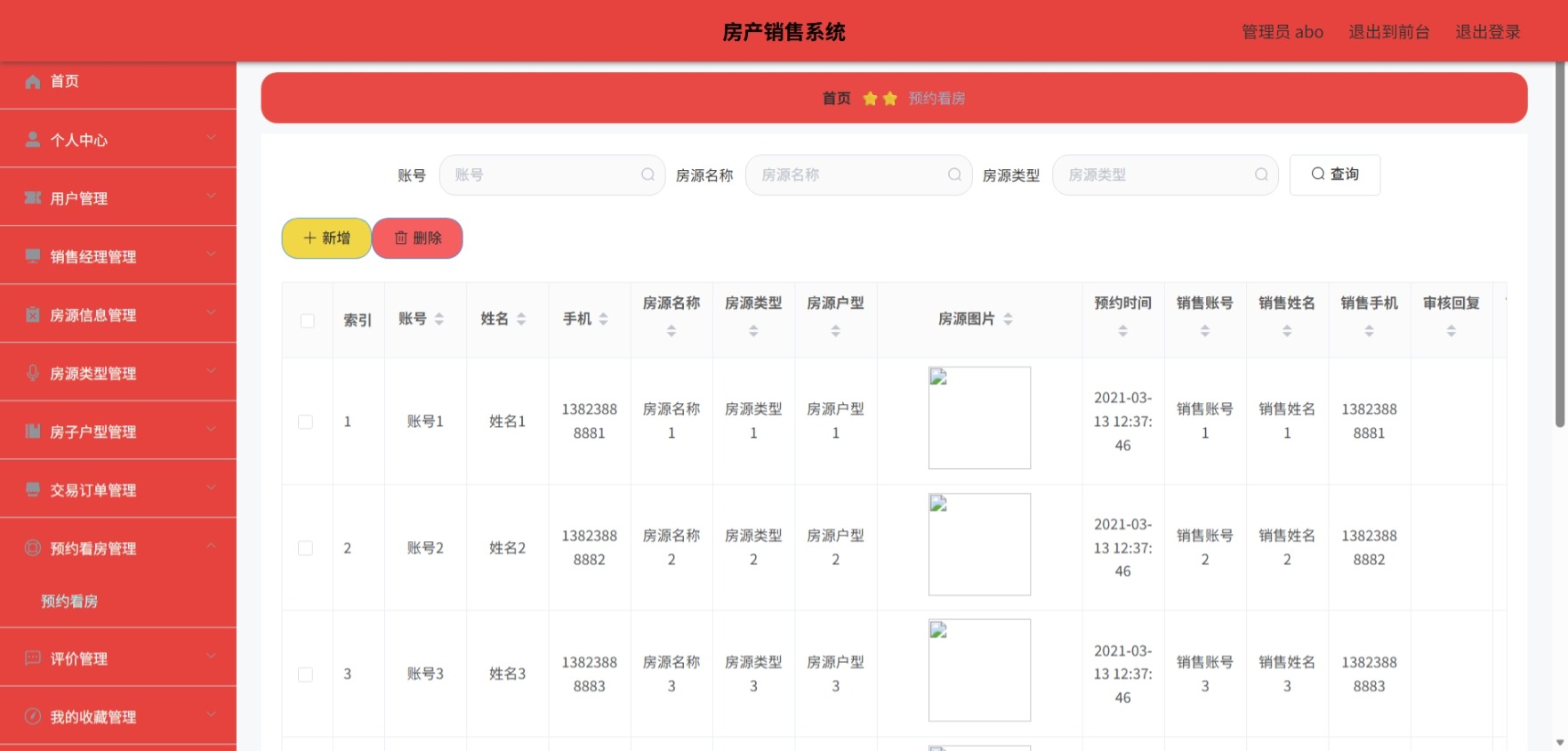Viewport: 1568px width, 751px height.
Task: Click the clipboard icon beside 房源信息管理
Action: pos(33,314)
